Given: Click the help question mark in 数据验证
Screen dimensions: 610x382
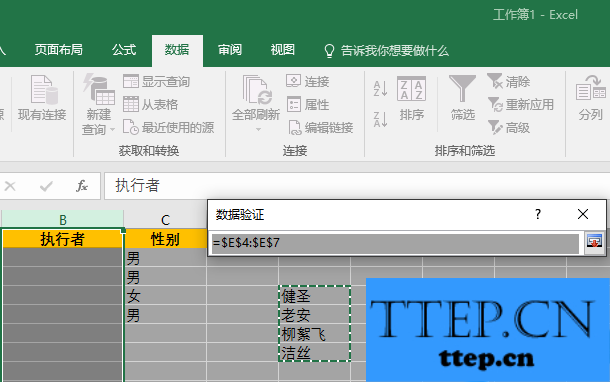Looking at the screenshot, I should point(538,214).
